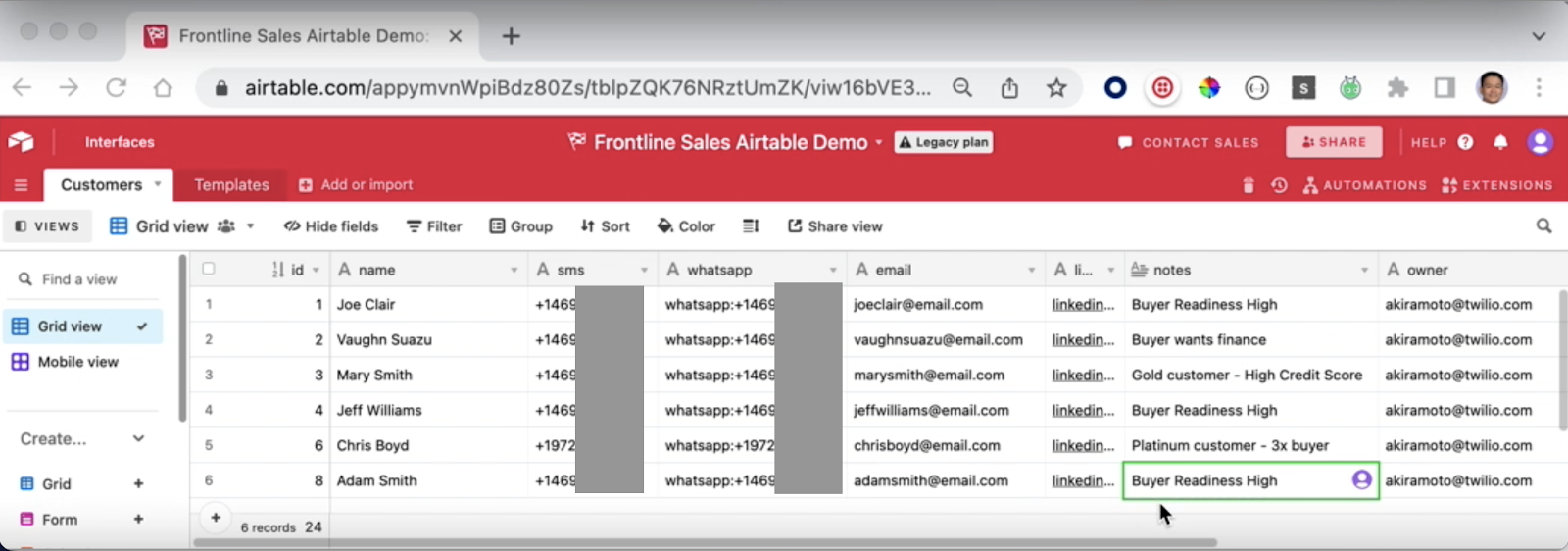Select Grid view in sidebar
The height and width of the screenshot is (551, 1568).
[83, 326]
